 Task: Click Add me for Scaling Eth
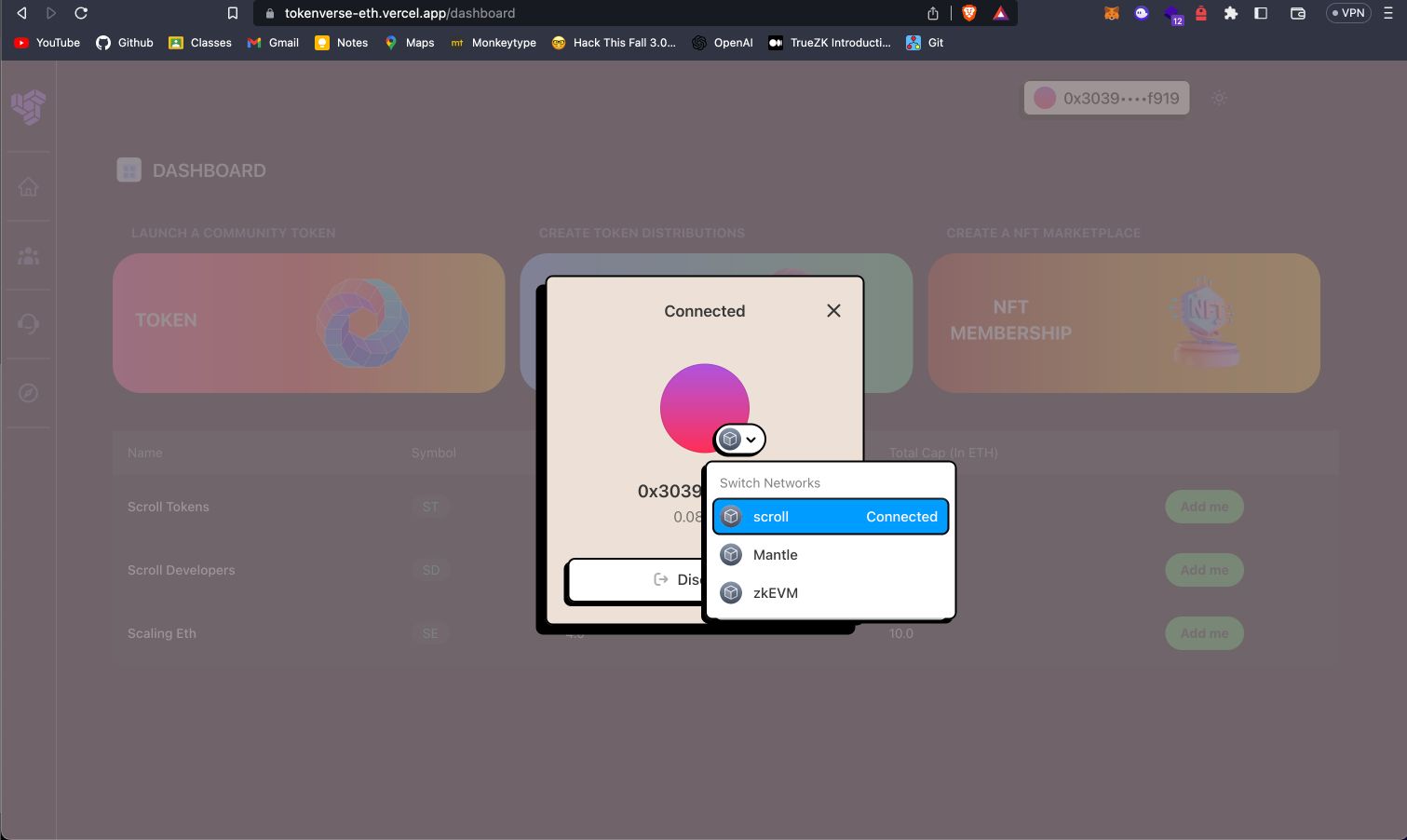click(x=1204, y=633)
